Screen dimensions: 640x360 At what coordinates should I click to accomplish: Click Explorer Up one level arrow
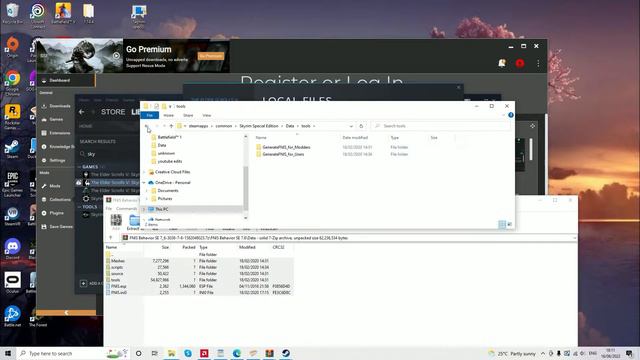(x=171, y=126)
